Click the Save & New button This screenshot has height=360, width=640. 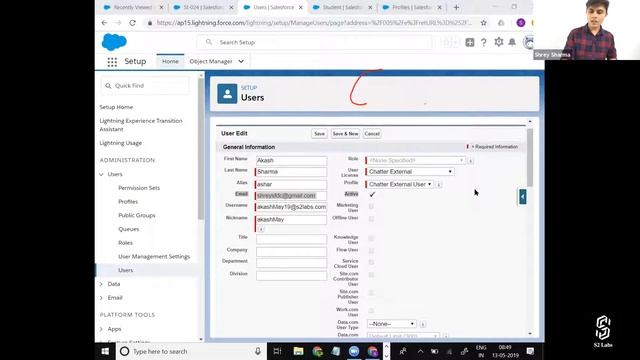click(x=345, y=134)
